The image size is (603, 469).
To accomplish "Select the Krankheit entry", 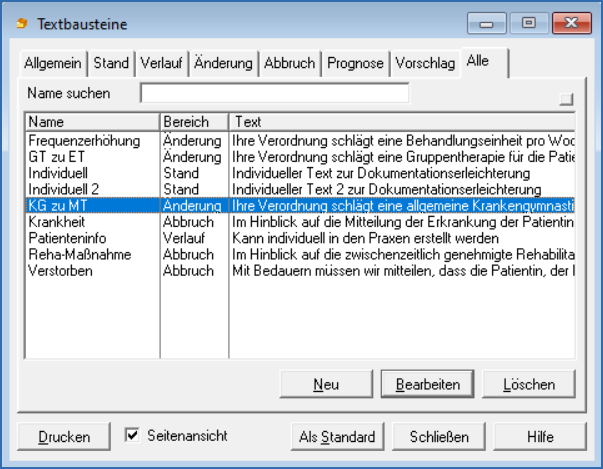I will tap(300, 222).
